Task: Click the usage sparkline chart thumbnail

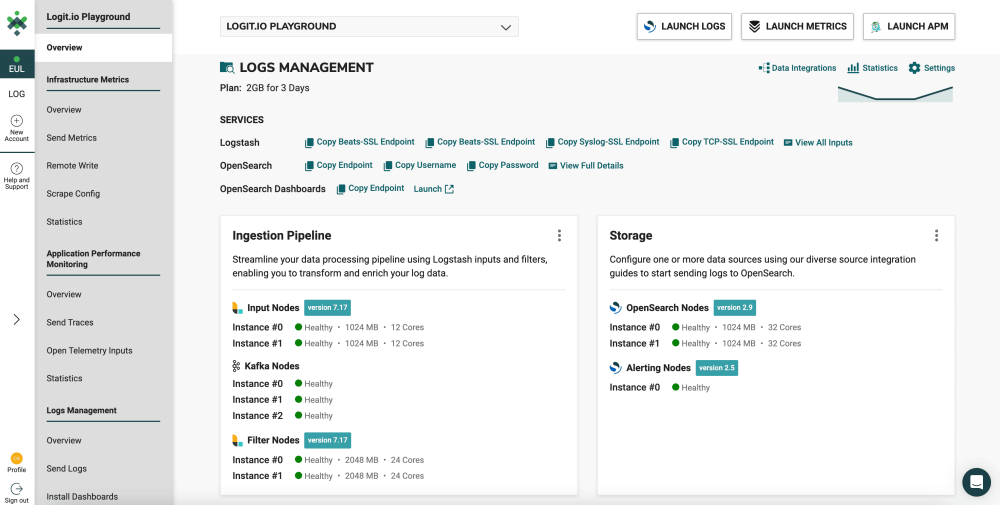Action: click(x=895, y=93)
